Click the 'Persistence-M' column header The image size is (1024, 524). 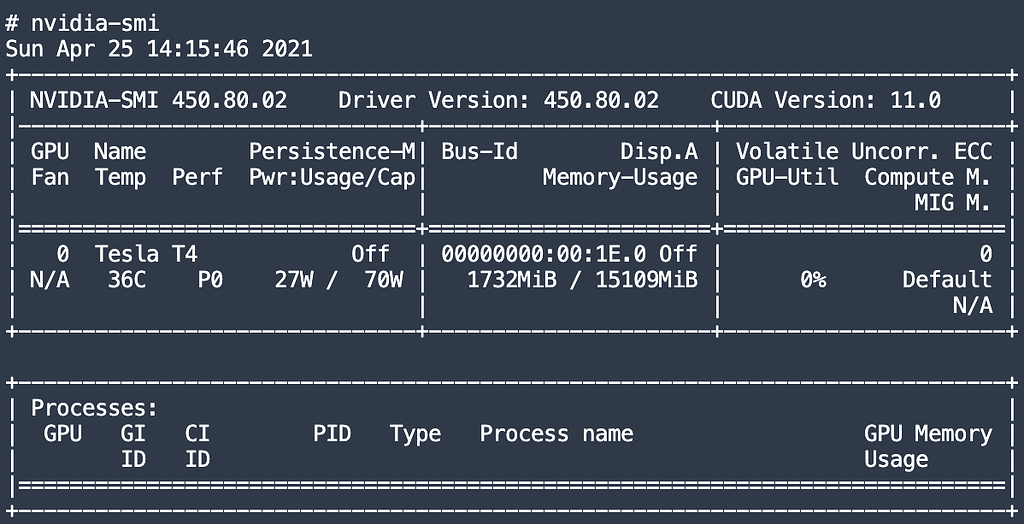pyautogui.click(x=332, y=152)
